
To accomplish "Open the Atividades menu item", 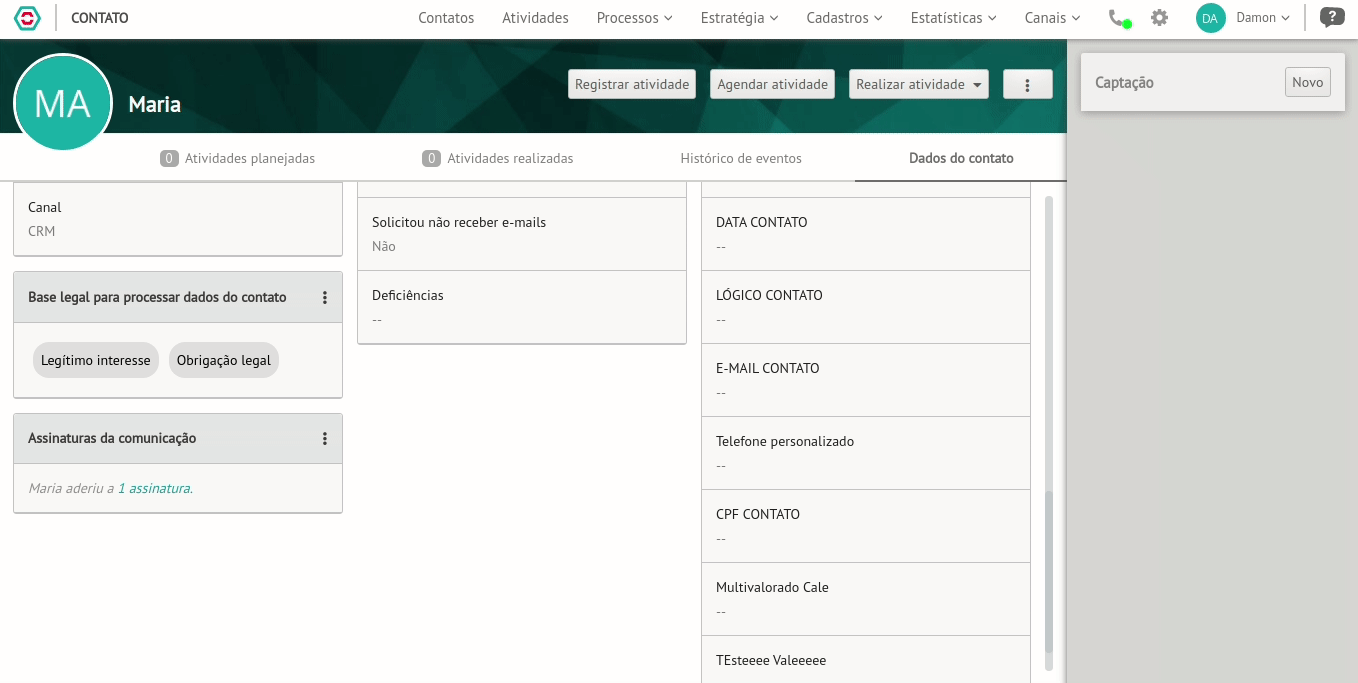I will 535,18.
